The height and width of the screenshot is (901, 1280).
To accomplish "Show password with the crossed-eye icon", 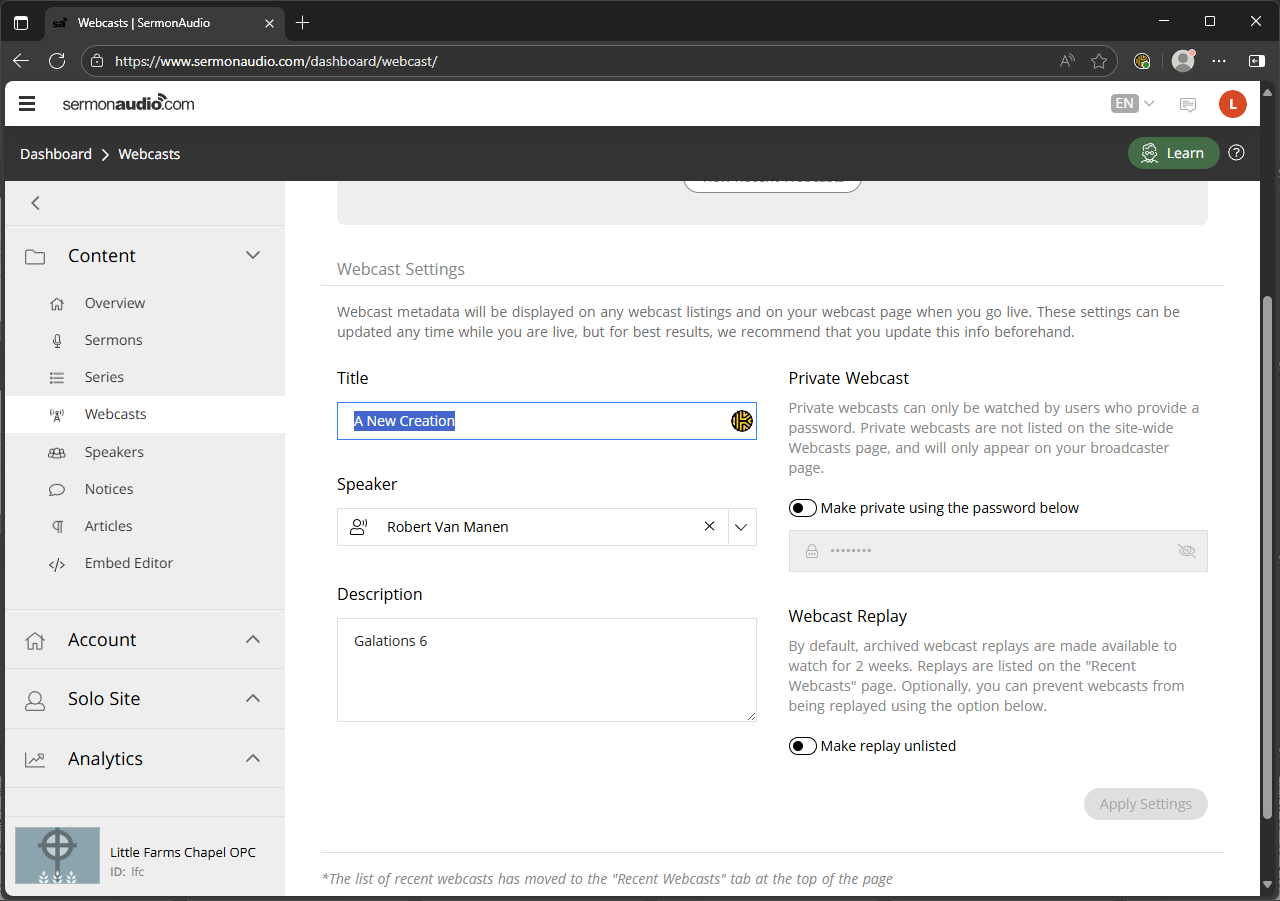I will (x=1187, y=551).
